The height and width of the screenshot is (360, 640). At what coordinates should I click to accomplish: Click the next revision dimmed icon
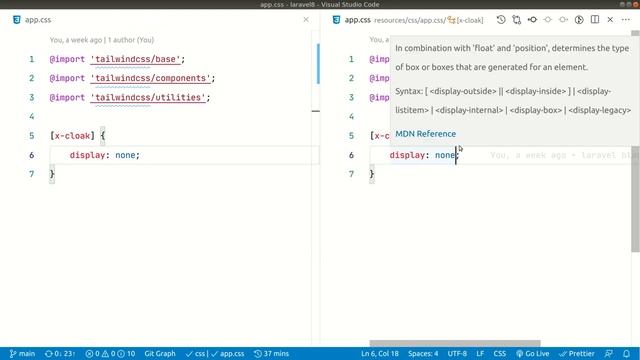(563, 20)
